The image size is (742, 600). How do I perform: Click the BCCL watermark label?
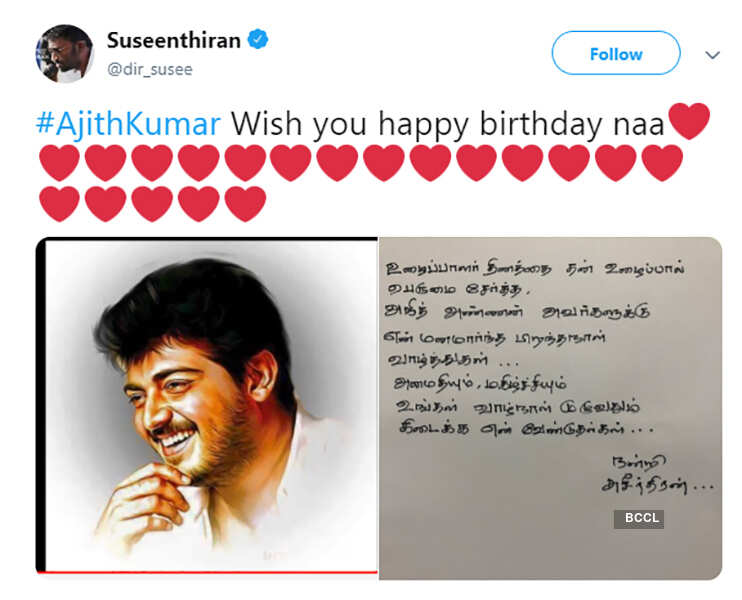pyautogui.click(x=639, y=519)
